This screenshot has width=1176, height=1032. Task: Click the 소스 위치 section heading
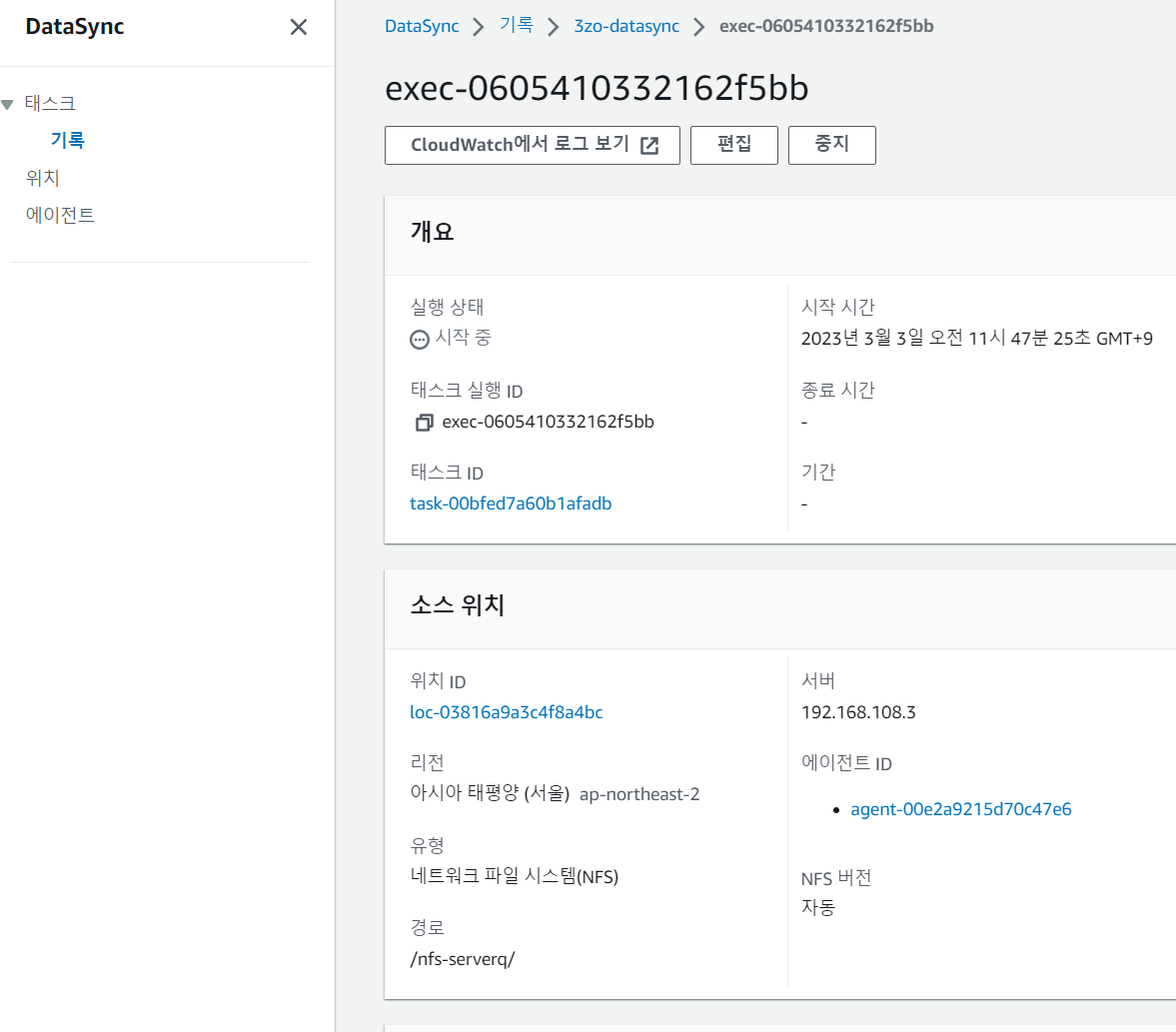coord(457,604)
